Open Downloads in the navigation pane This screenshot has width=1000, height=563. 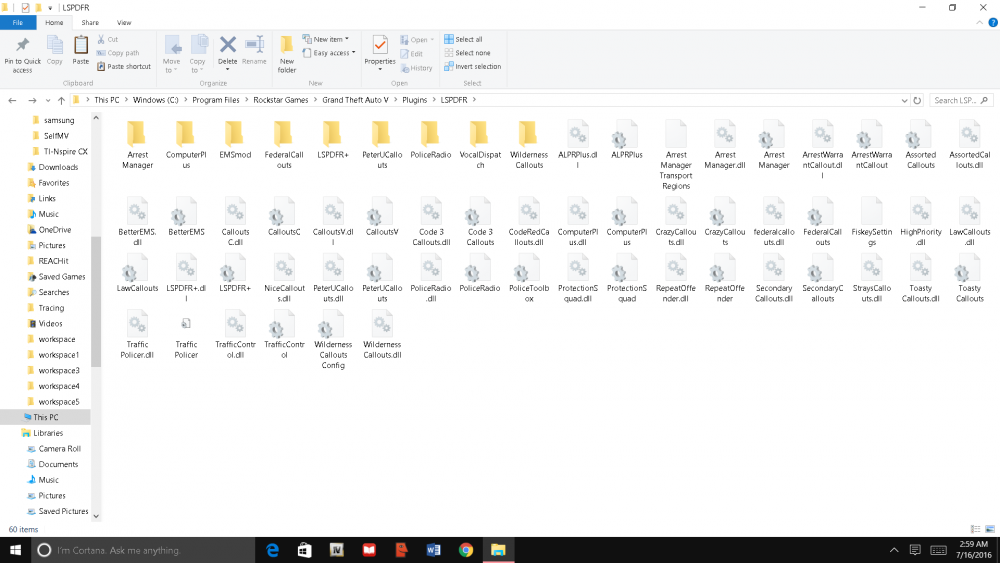[x=58, y=167]
